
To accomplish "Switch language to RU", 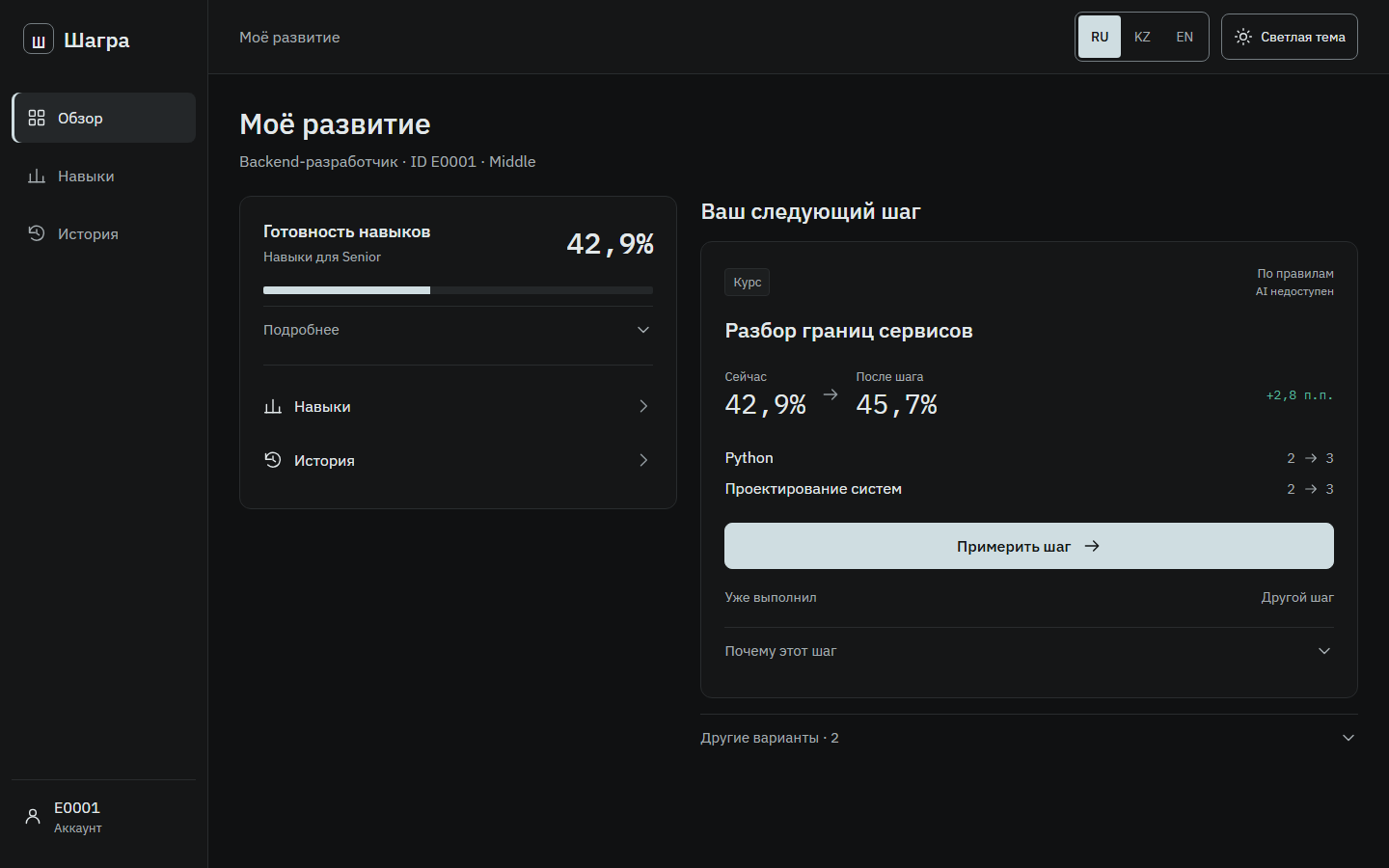I will 1100,37.
